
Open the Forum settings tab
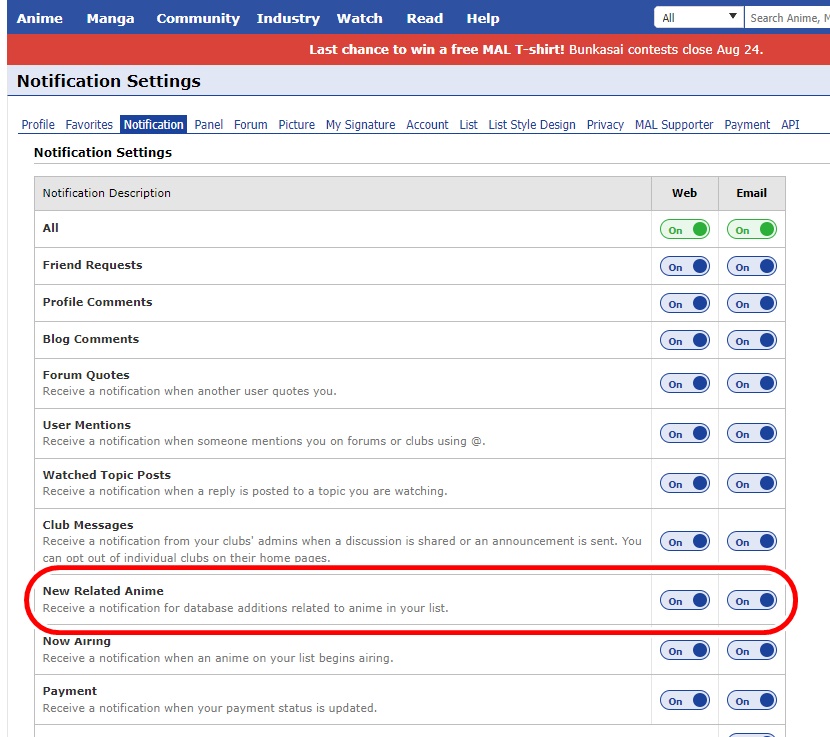click(x=250, y=124)
